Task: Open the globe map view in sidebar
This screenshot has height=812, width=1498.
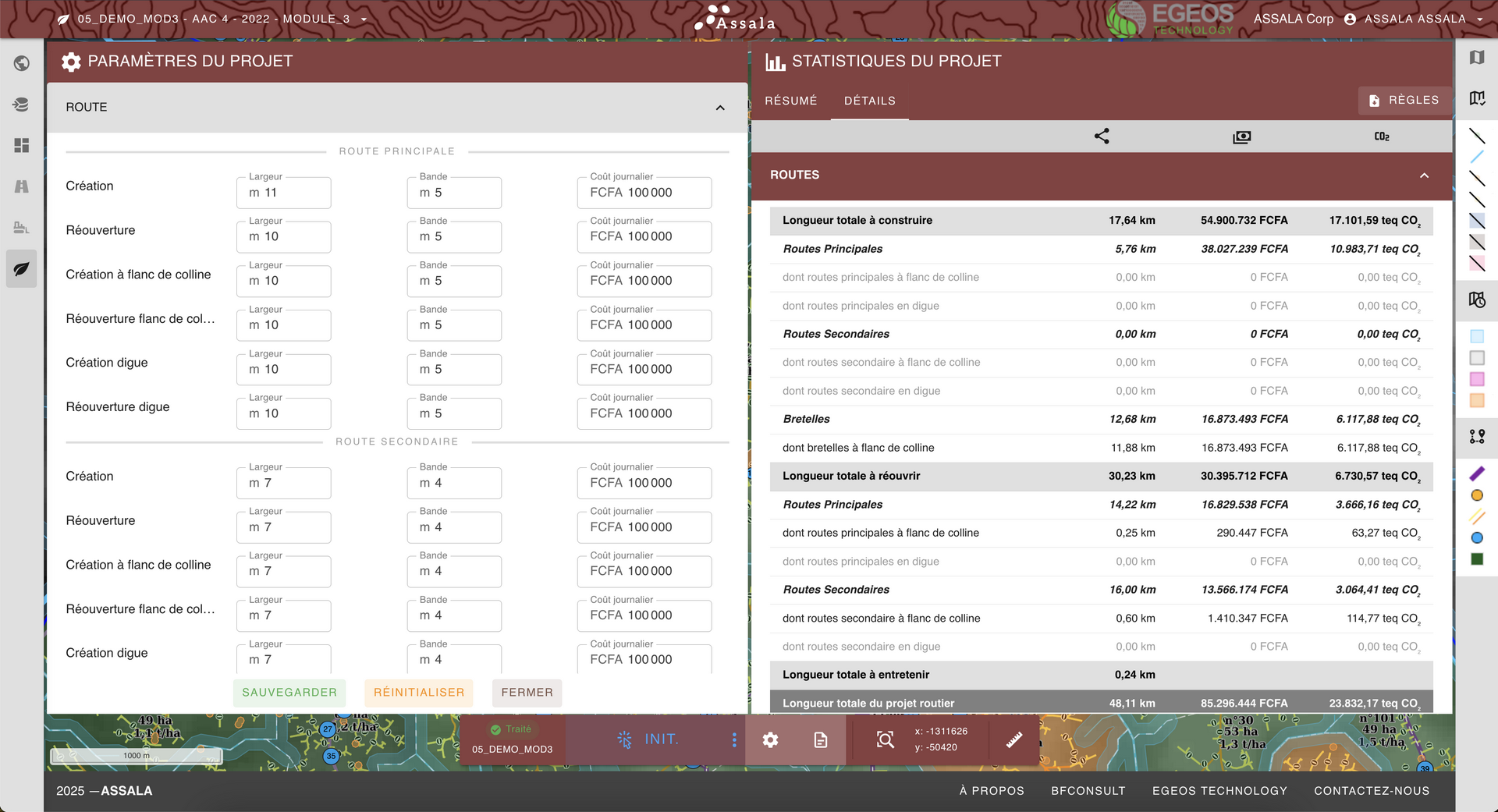Action: (x=22, y=63)
